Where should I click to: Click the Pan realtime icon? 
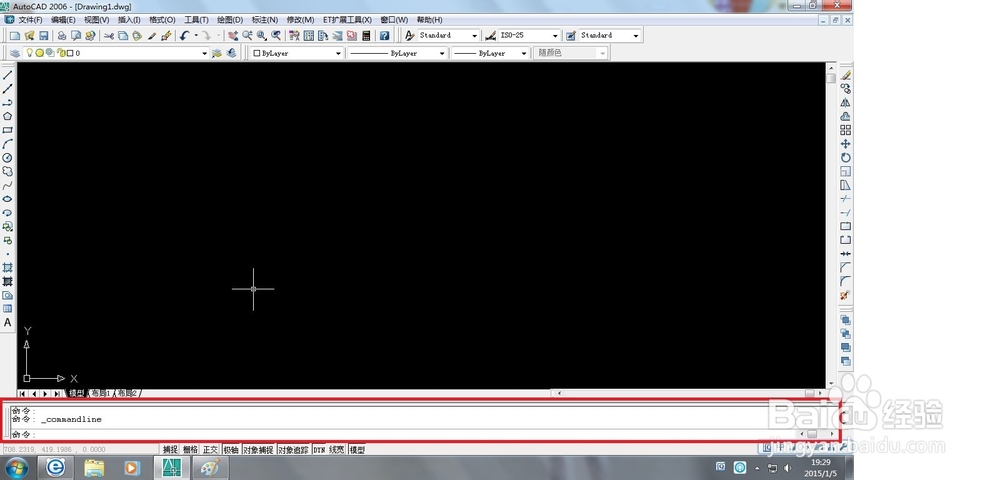click(x=233, y=36)
